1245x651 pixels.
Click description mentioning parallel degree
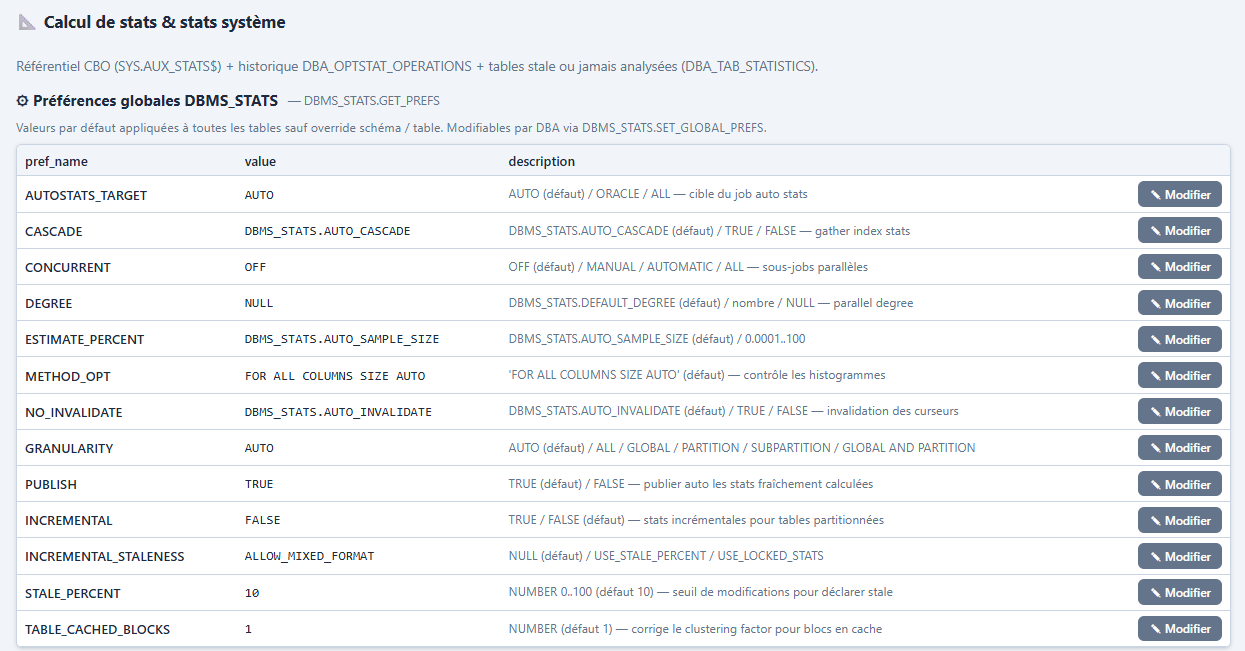tap(711, 303)
